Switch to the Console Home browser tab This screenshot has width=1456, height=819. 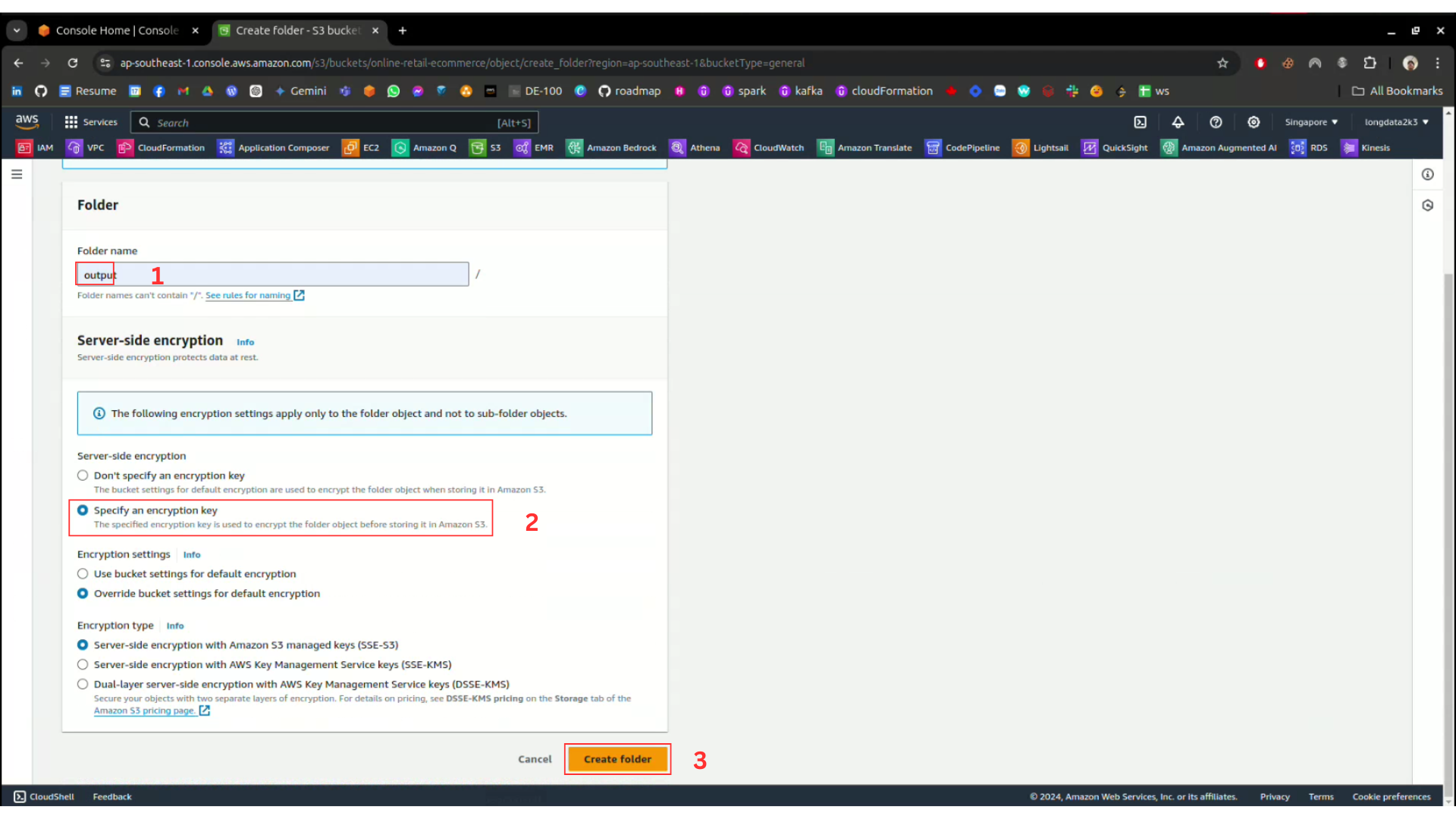tap(118, 30)
